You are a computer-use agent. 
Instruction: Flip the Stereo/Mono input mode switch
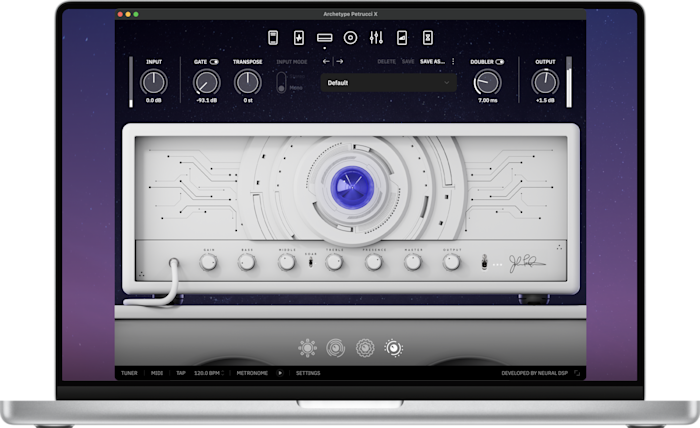click(x=281, y=83)
